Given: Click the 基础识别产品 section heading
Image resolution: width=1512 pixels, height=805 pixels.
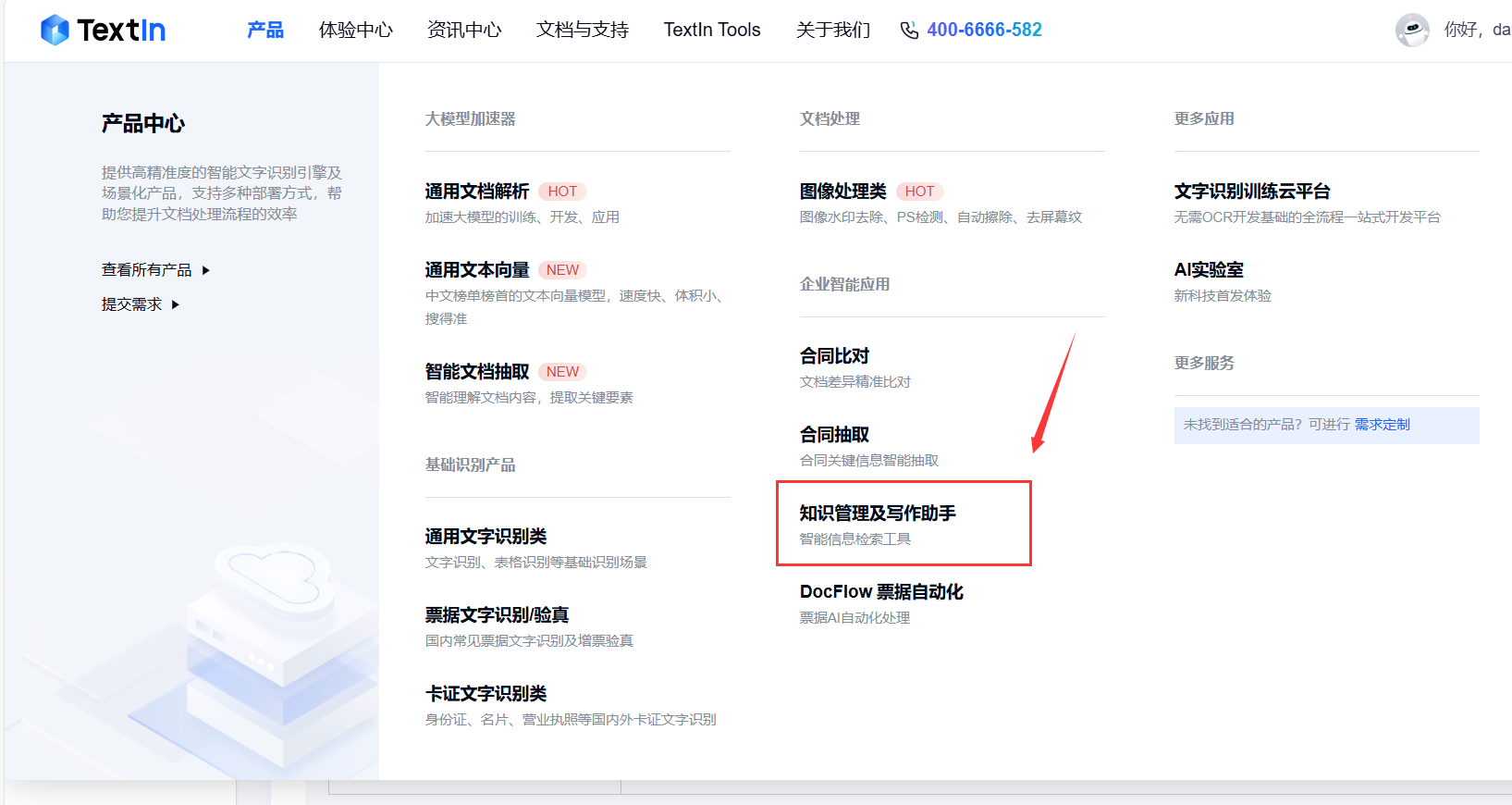Looking at the screenshot, I should (471, 464).
